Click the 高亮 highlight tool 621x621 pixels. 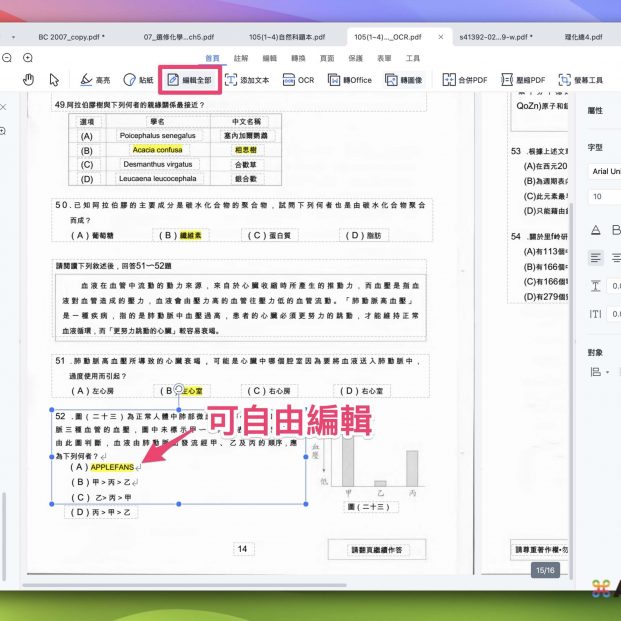pyautogui.click(x=95, y=79)
